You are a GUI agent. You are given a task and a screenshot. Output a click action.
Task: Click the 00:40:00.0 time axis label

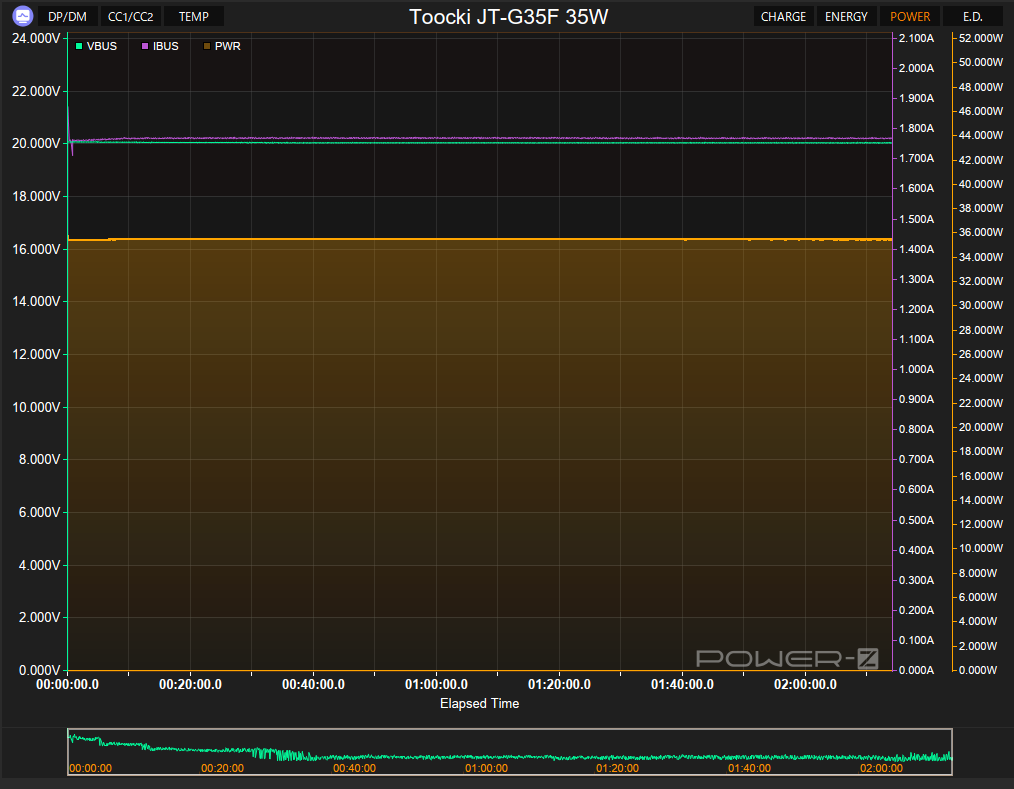314,684
